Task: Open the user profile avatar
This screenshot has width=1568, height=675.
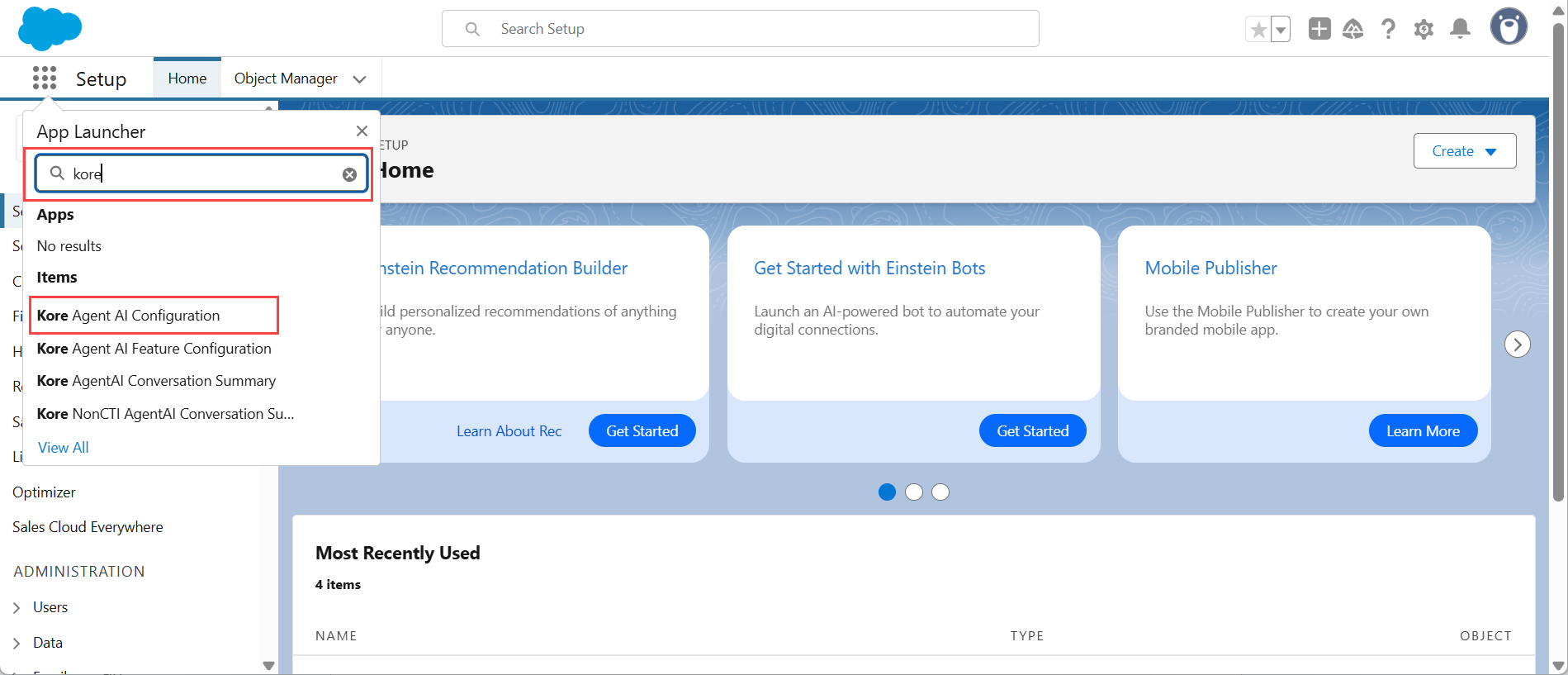Action: [1509, 26]
